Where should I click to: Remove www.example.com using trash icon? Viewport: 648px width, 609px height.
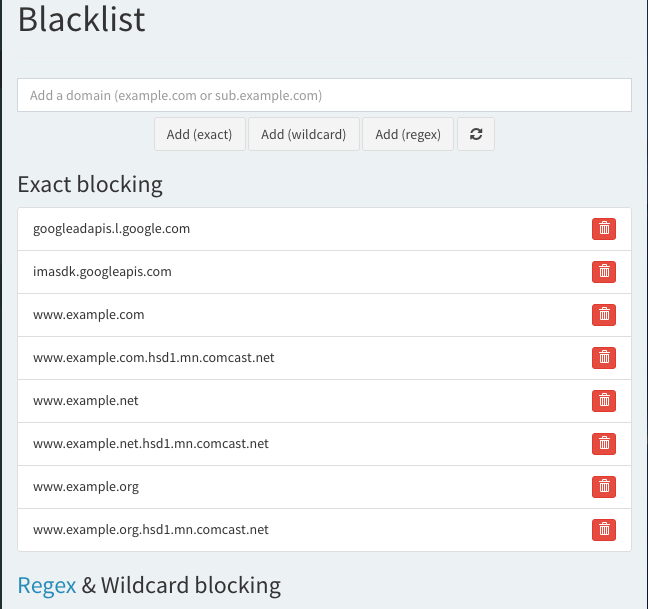[x=604, y=315]
